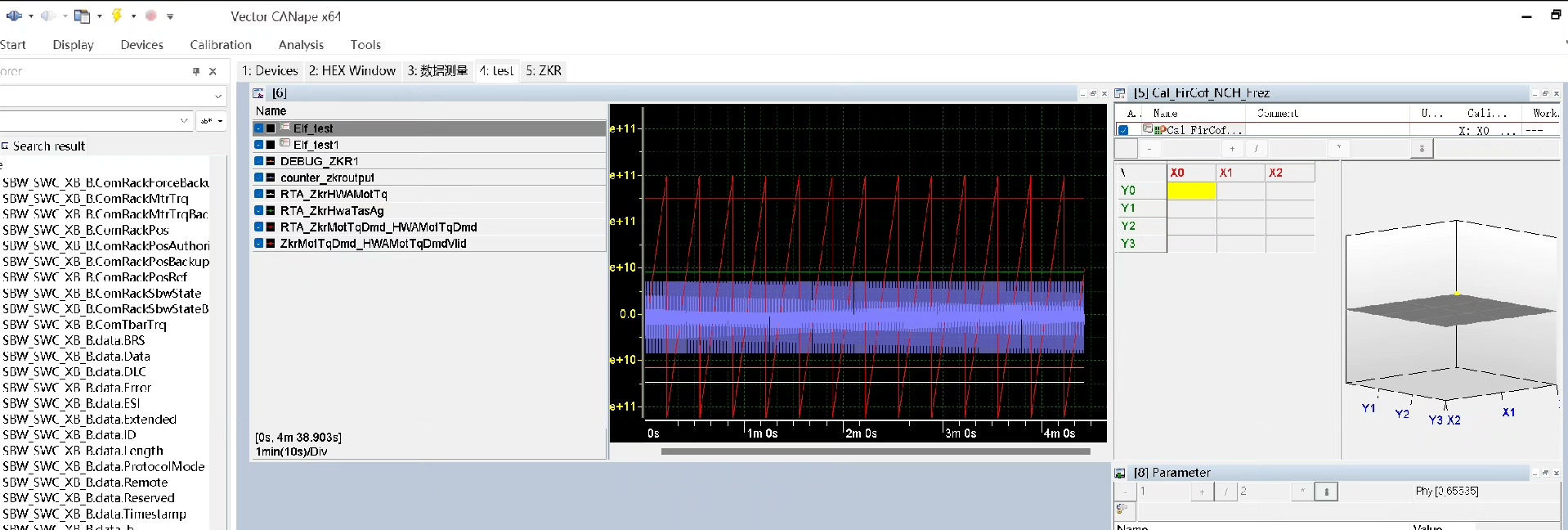Open dropdown next to window layout icon
This screenshot has height=530, width=1568.
tap(100, 16)
